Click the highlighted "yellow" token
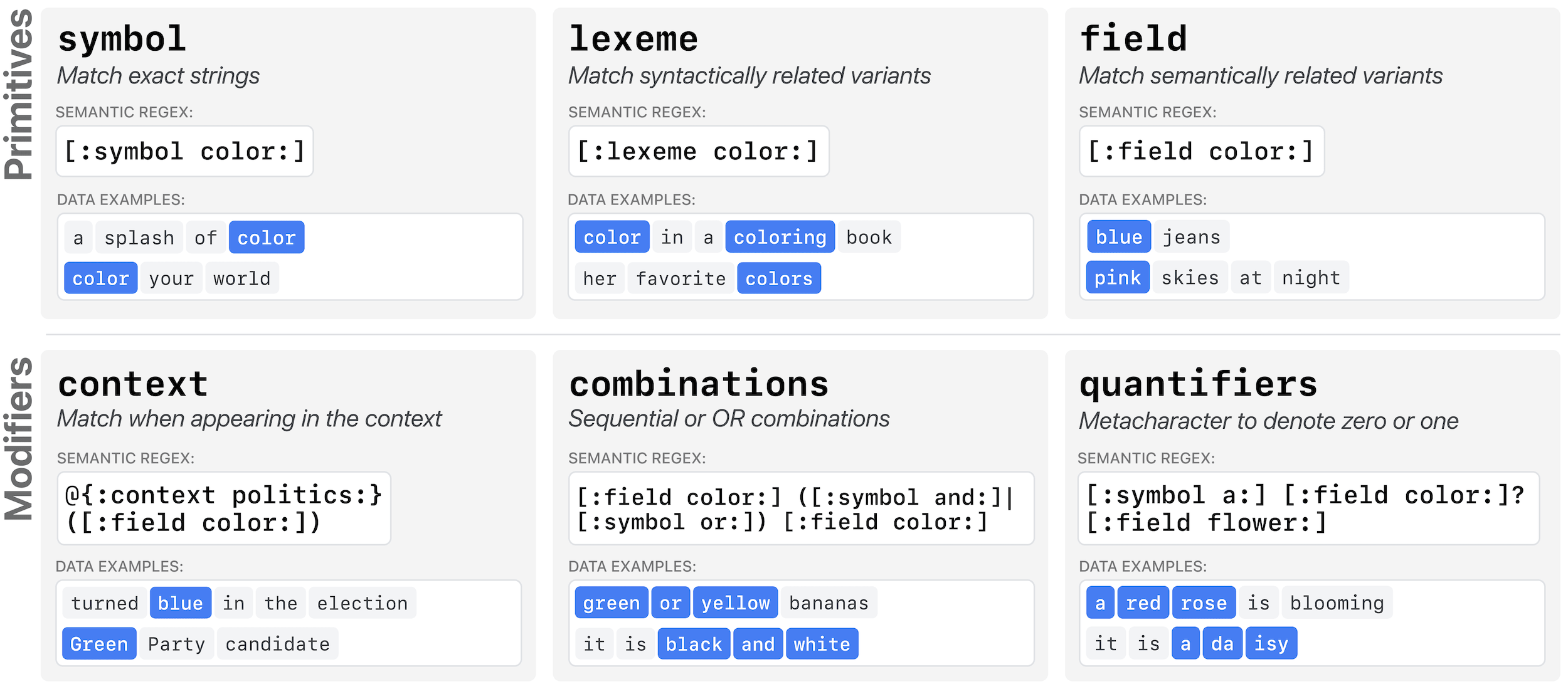This screenshot has height=689, width=1568. 735,603
